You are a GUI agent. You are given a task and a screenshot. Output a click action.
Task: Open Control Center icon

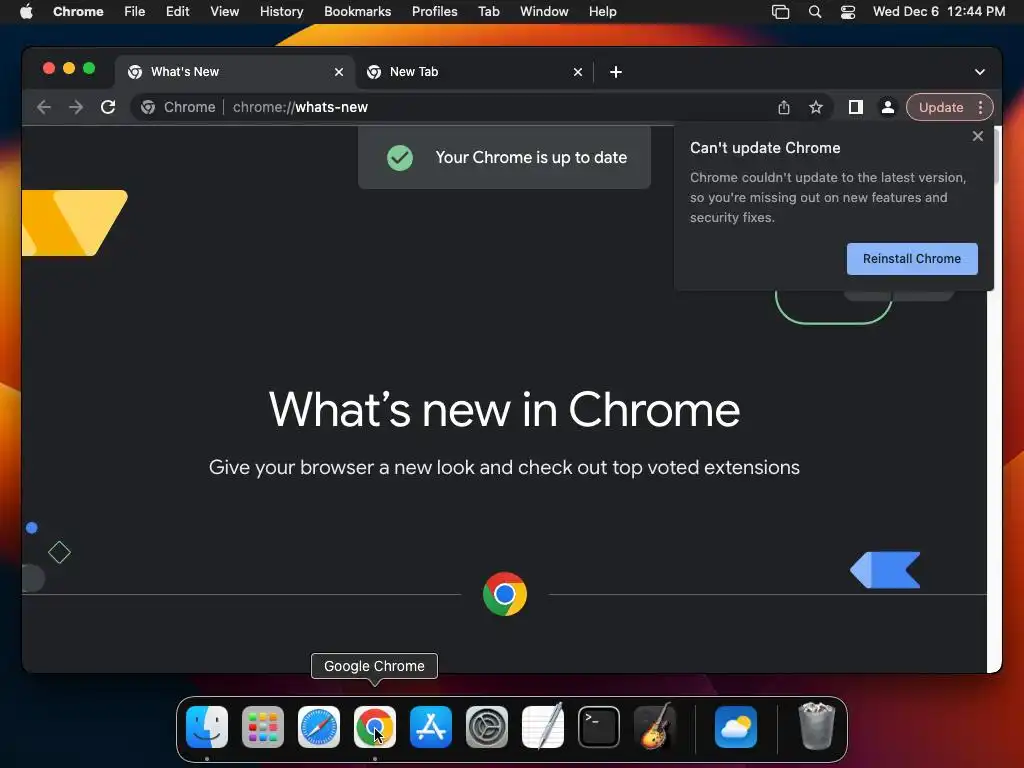click(848, 12)
